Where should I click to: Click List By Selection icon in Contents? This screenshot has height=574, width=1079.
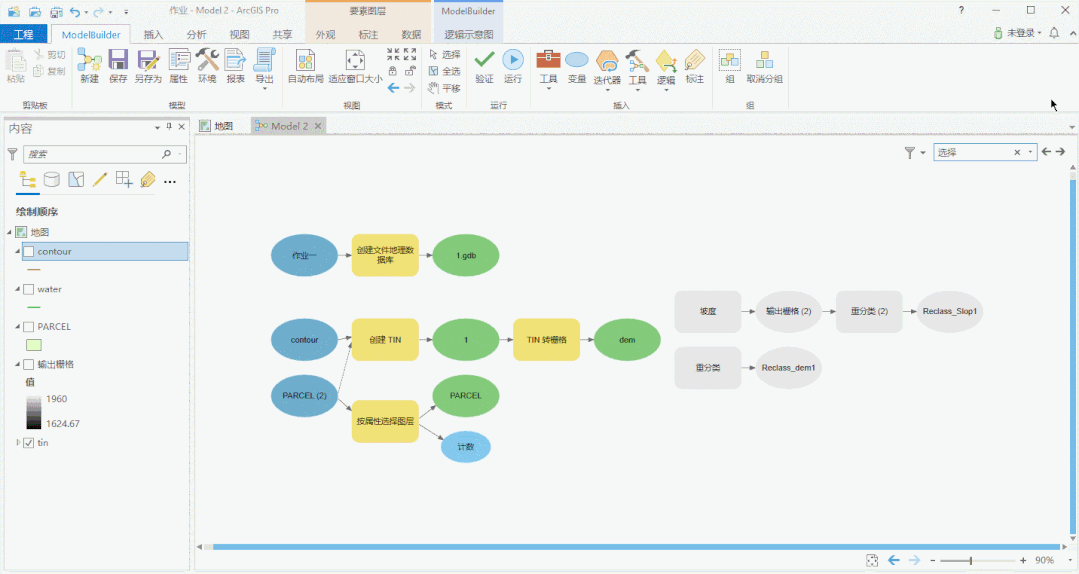pos(76,180)
